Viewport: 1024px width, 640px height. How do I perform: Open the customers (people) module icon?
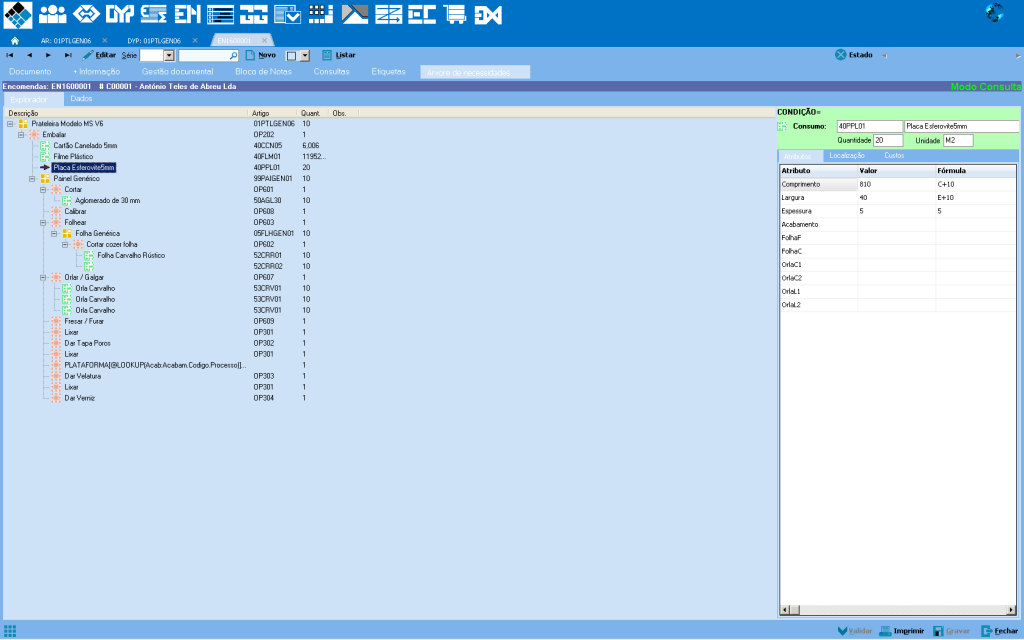pyautogui.click(x=53, y=14)
